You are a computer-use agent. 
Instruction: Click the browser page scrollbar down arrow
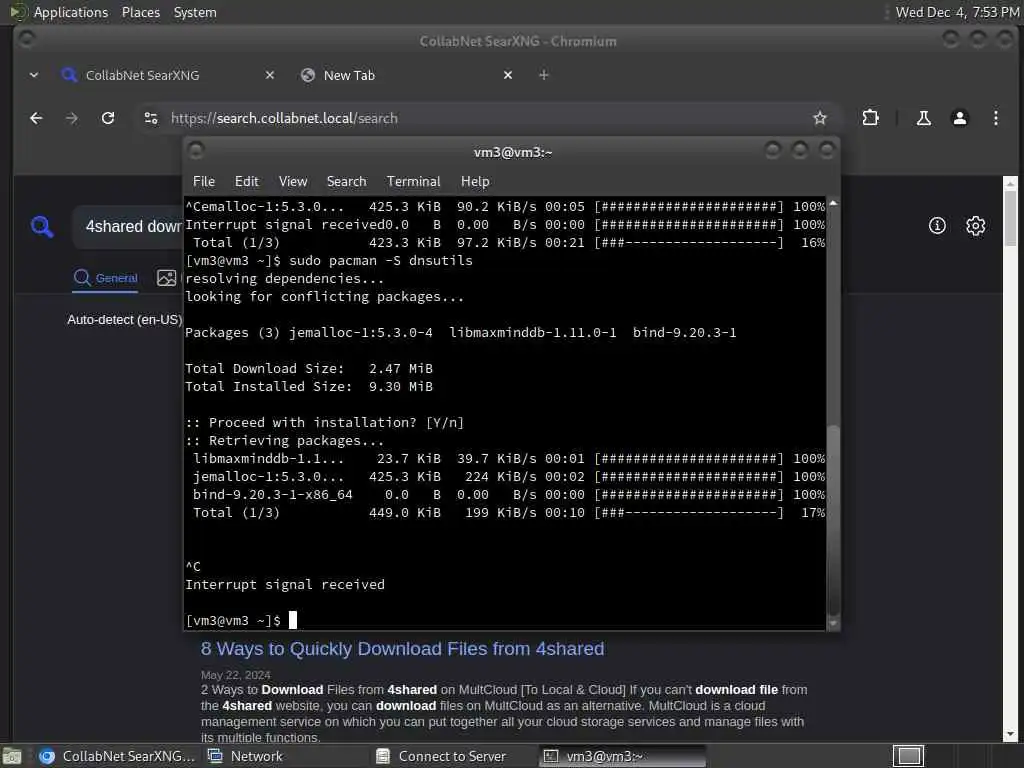coord(1010,734)
